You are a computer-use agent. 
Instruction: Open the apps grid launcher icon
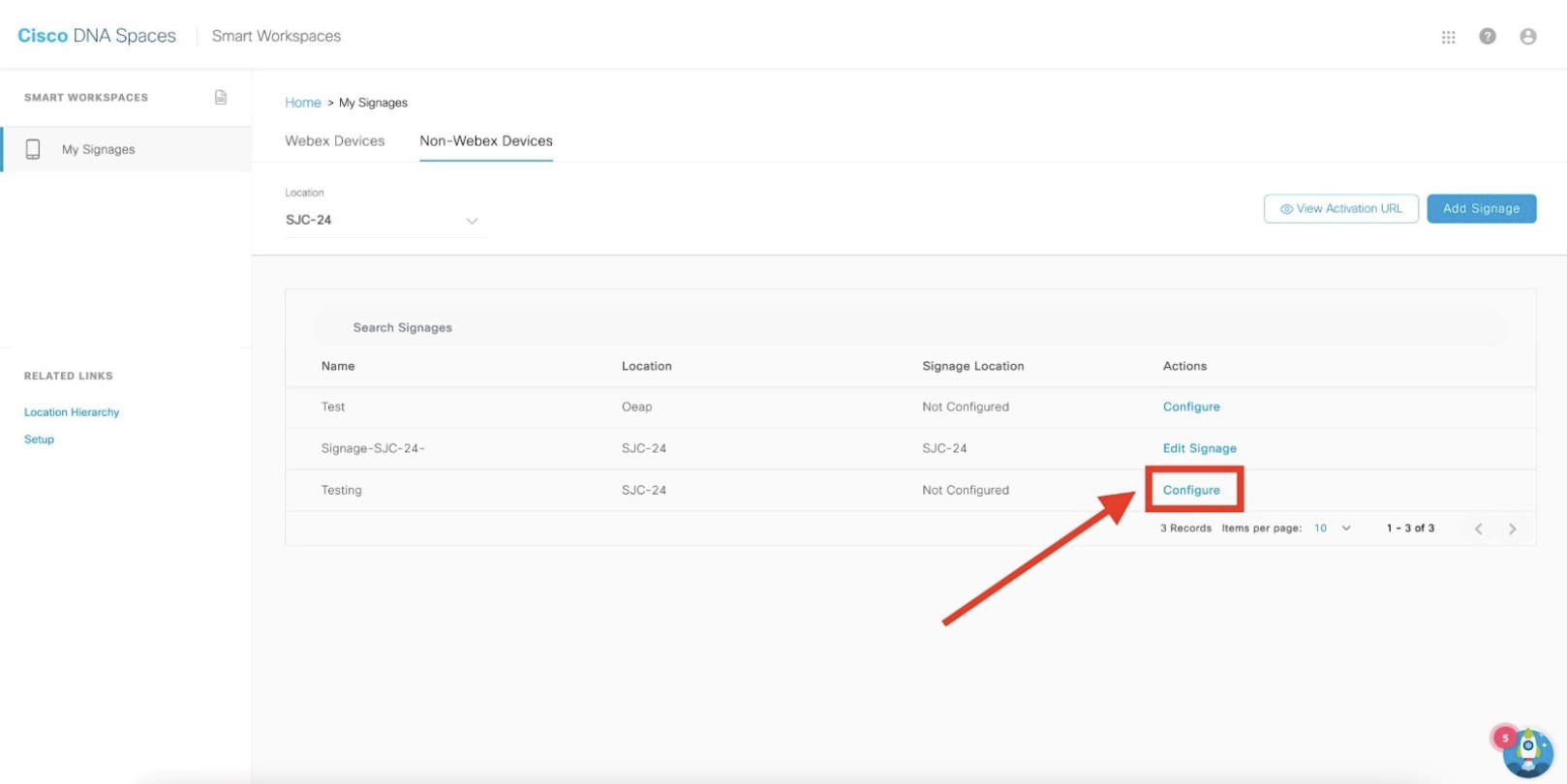coord(1448,37)
